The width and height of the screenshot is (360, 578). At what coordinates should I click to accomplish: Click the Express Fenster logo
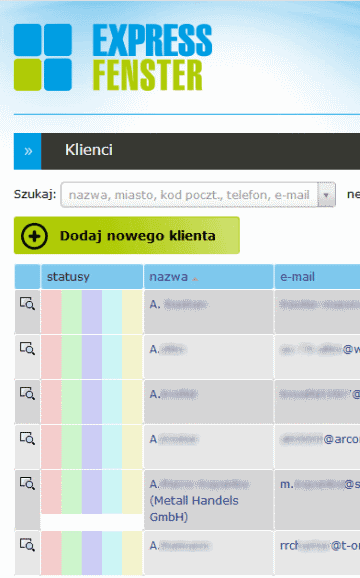click(x=113, y=57)
